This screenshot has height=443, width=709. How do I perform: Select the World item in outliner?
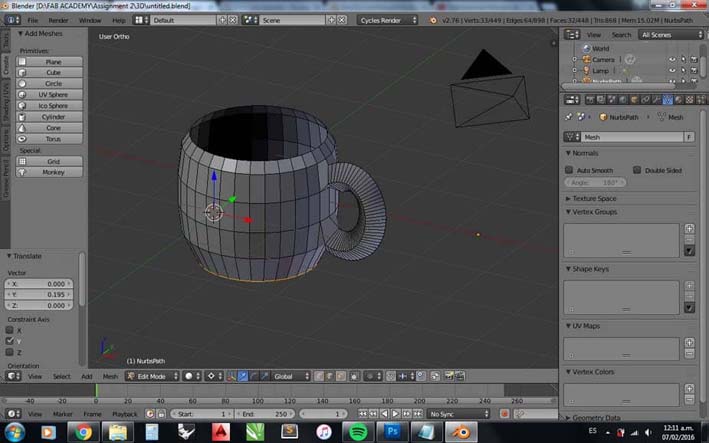pyautogui.click(x=600, y=48)
